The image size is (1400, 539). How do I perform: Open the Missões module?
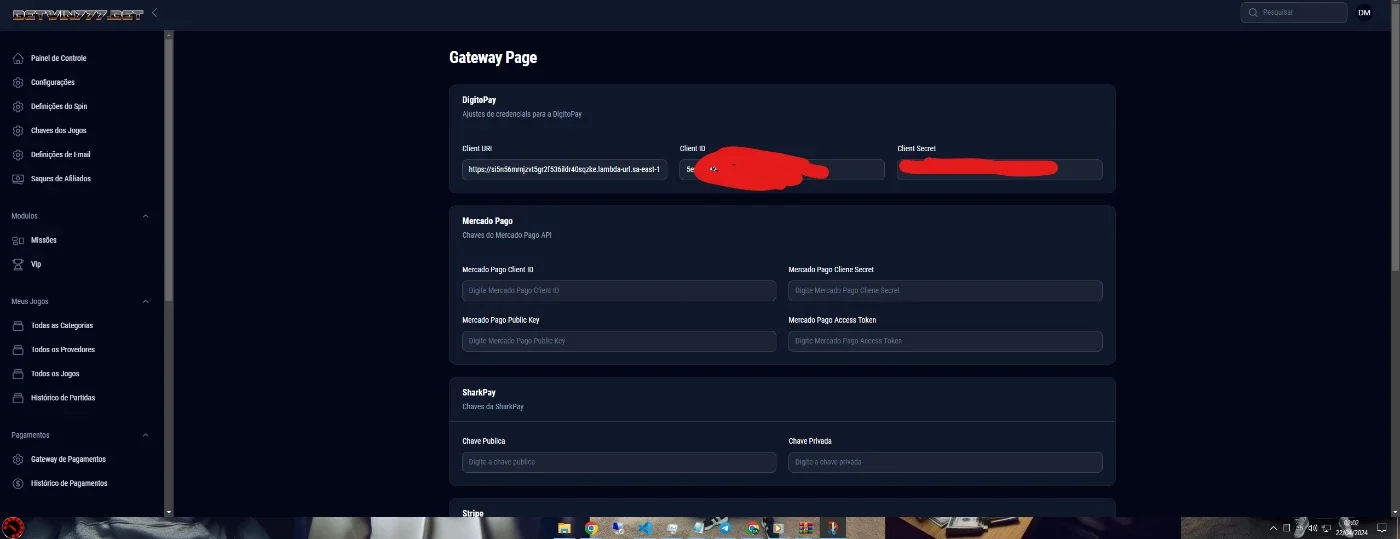(43, 240)
